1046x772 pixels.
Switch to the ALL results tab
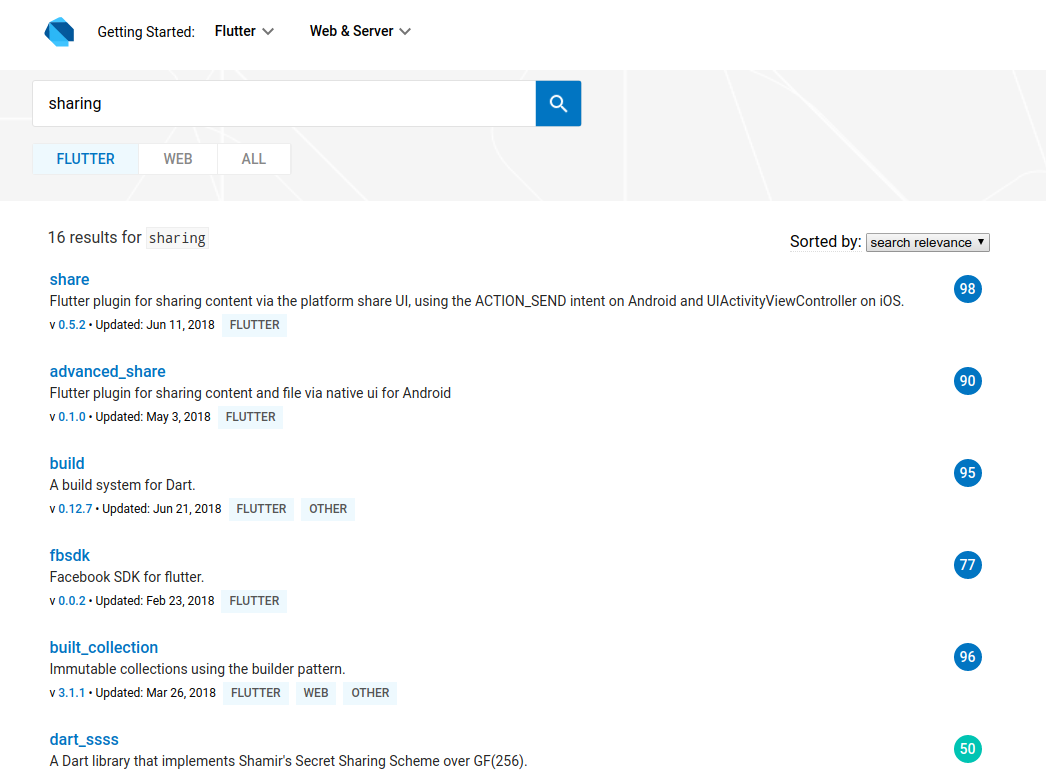(253, 158)
